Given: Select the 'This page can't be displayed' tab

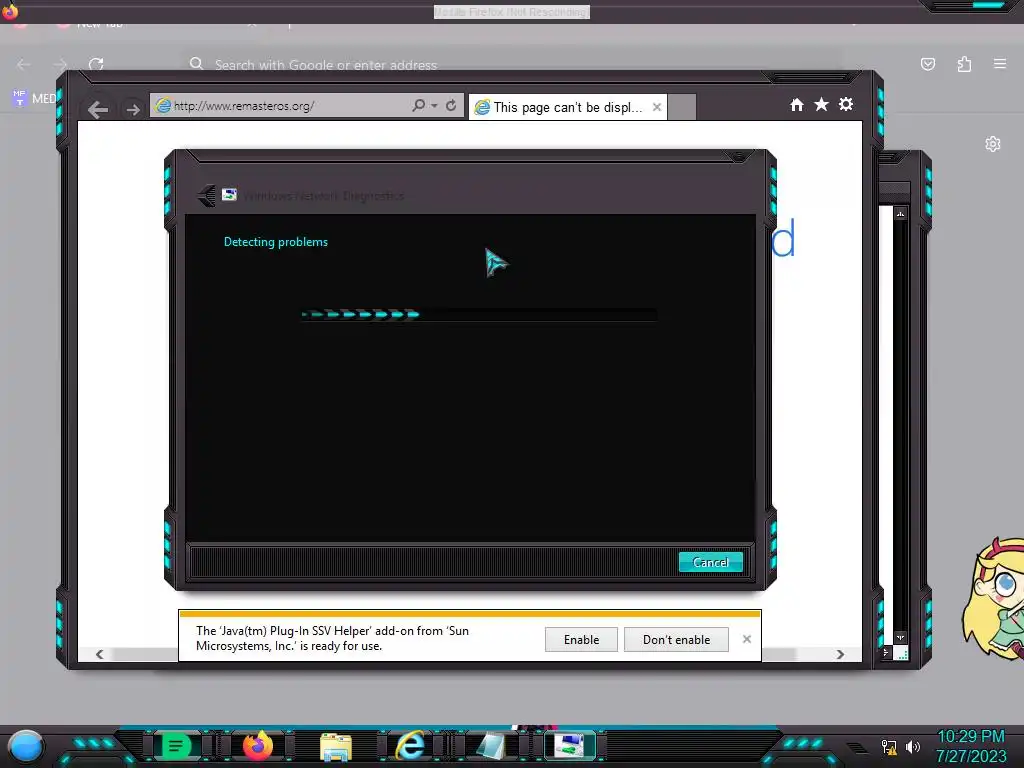Looking at the screenshot, I should click(568, 107).
